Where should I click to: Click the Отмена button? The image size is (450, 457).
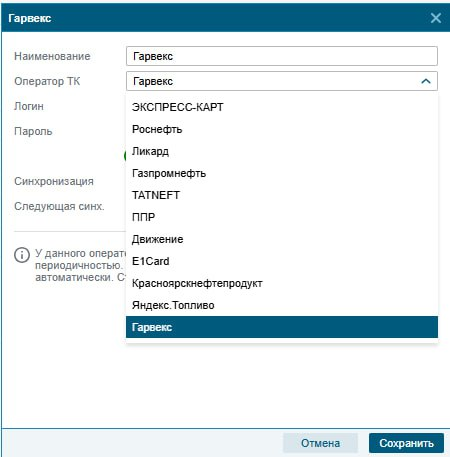pos(320,443)
